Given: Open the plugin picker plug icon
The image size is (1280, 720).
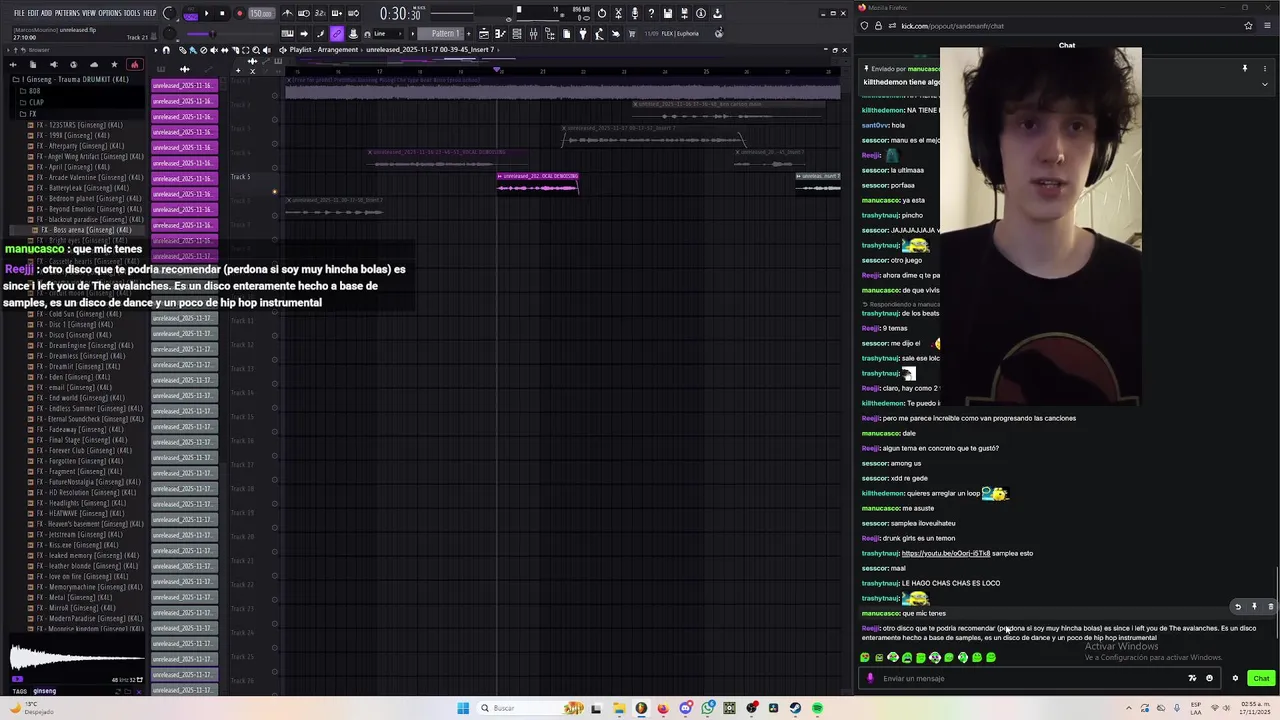Looking at the screenshot, I should tap(583, 34).
